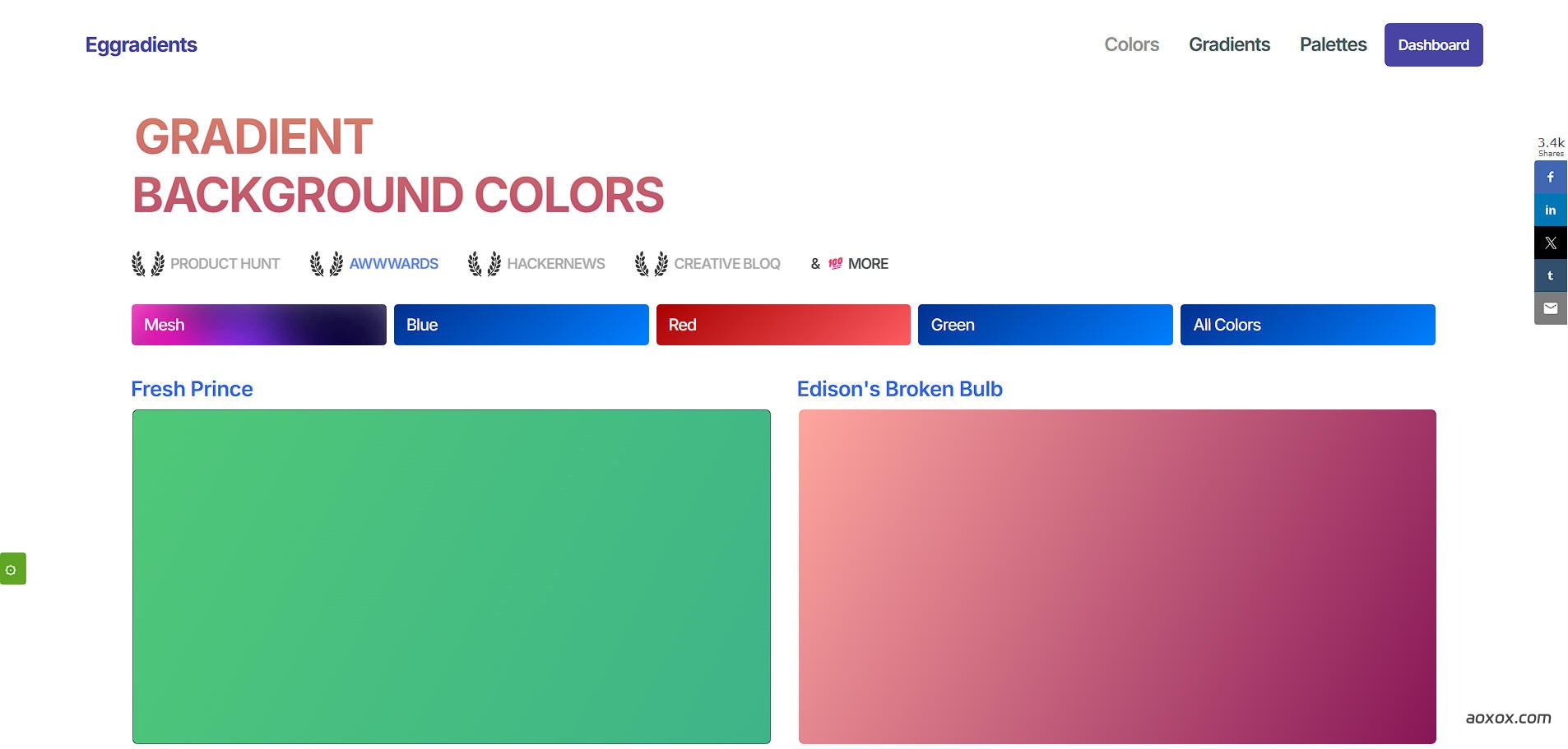The height and width of the screenshot is (749, 1568).
Task: Click the Fresh Prince green gradient swatch
Action: coord(451,576)
